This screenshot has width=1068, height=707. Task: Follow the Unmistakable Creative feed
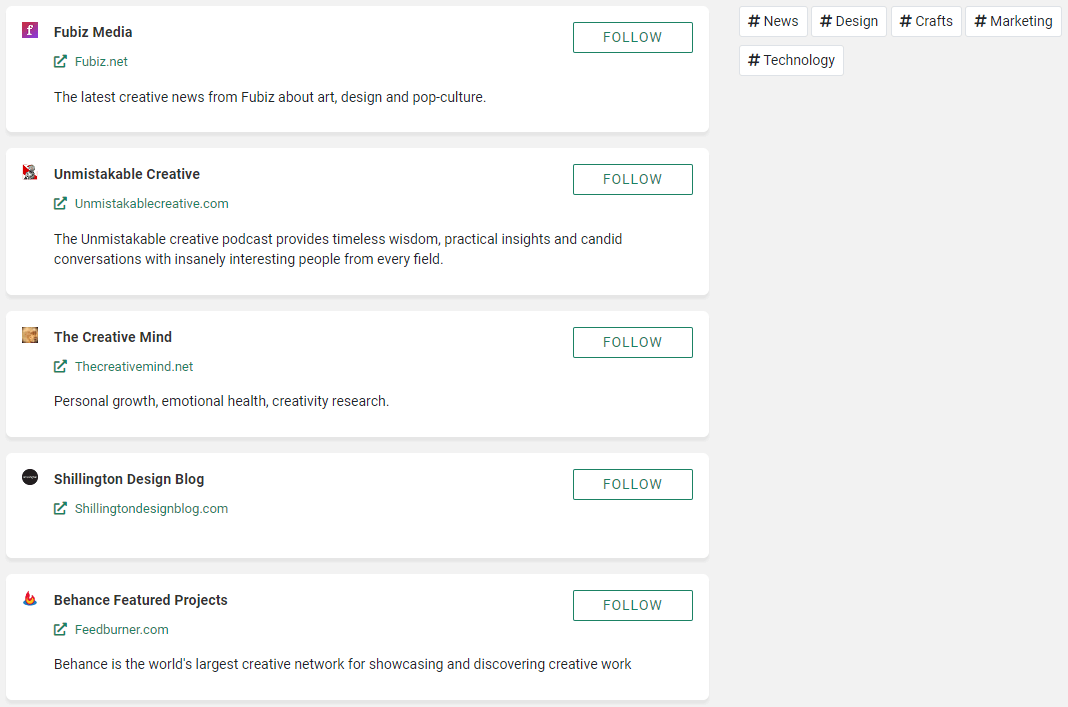[x=633, y=179]
